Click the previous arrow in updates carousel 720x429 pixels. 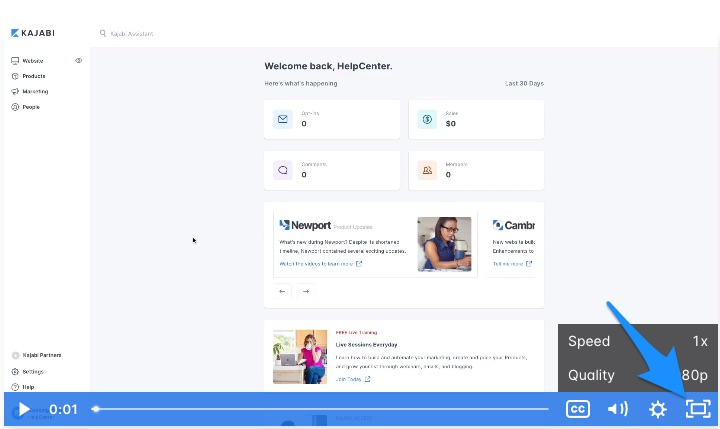pos(282,291)
